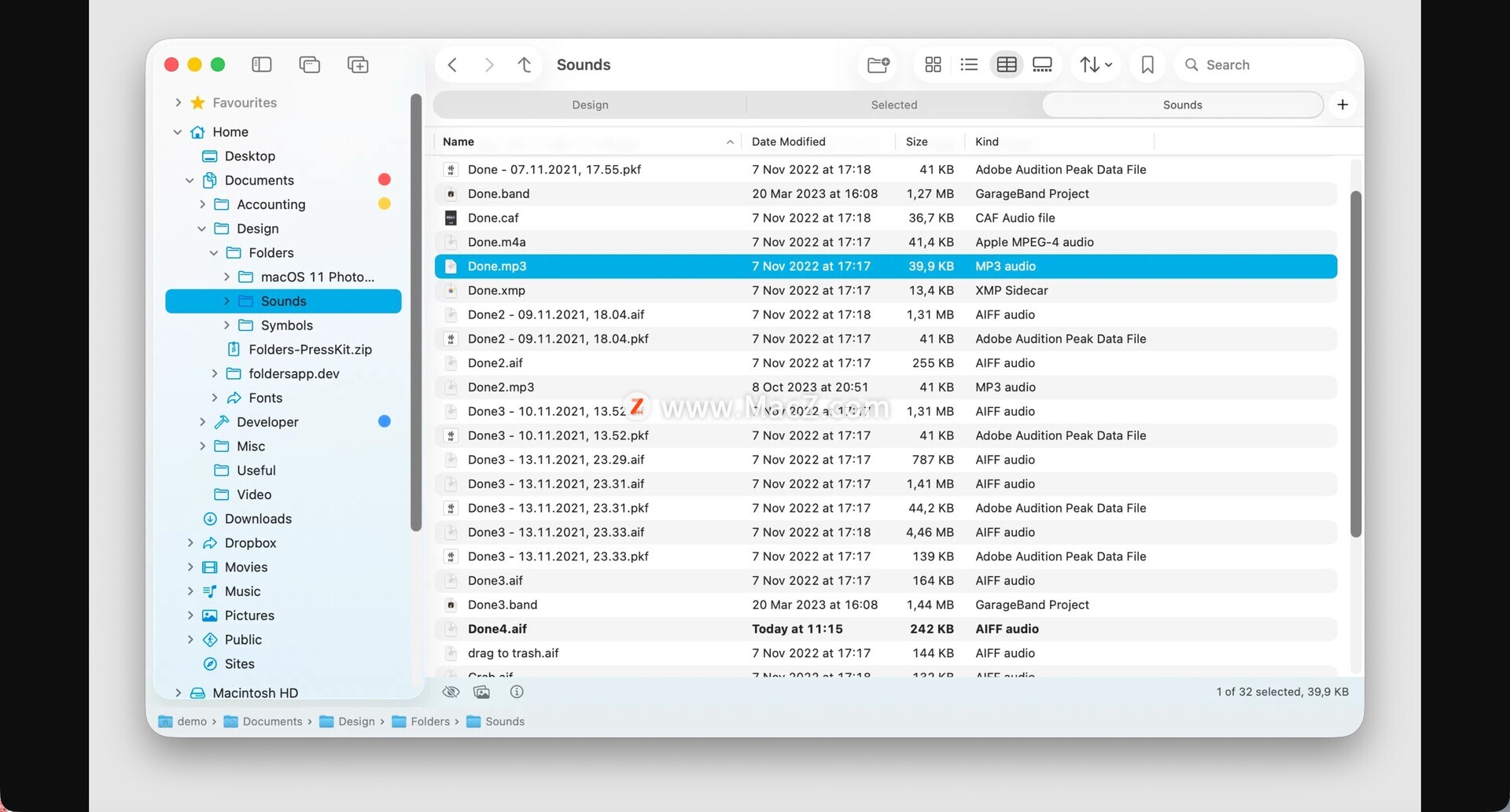Click Documents in the bottom path bar
Viewport: 1510px width, 812px height.
[272, 722]
